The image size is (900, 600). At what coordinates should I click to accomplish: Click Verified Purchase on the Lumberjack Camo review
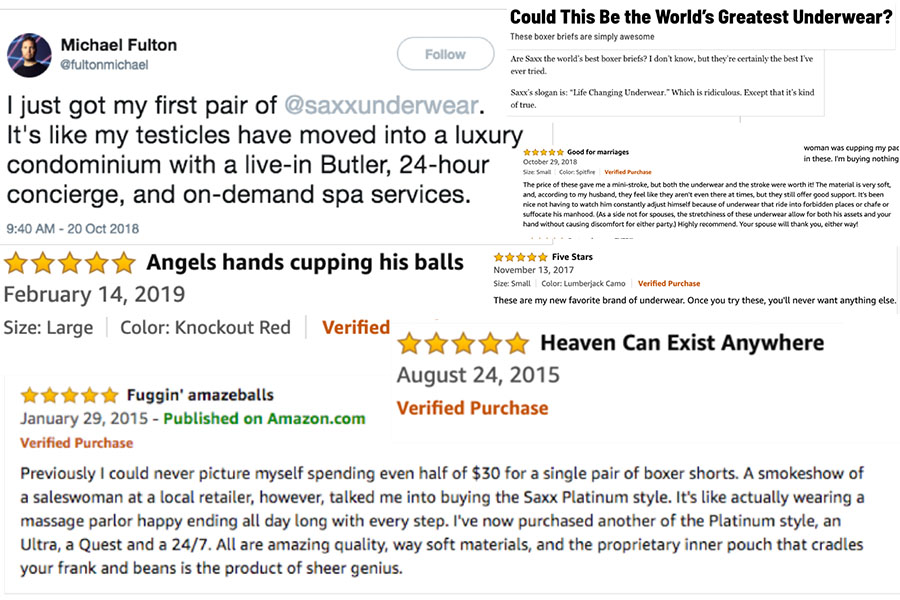point(669,284)
